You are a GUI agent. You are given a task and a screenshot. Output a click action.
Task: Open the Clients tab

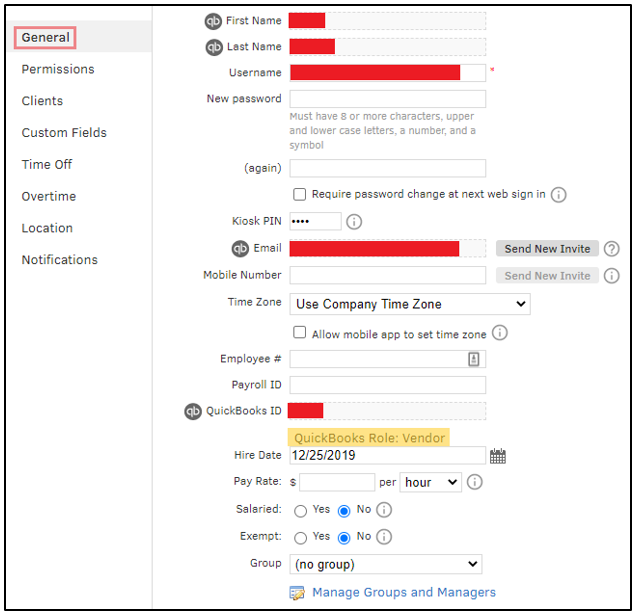tap(42, 101)
